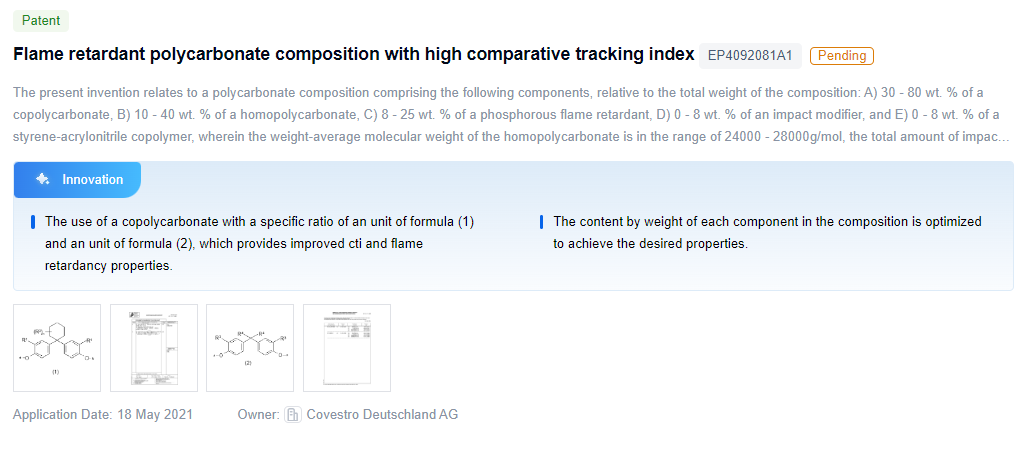Open the formula (1) structure thumbnail
The image size is (1022, 453).
[x=57, y=347]
